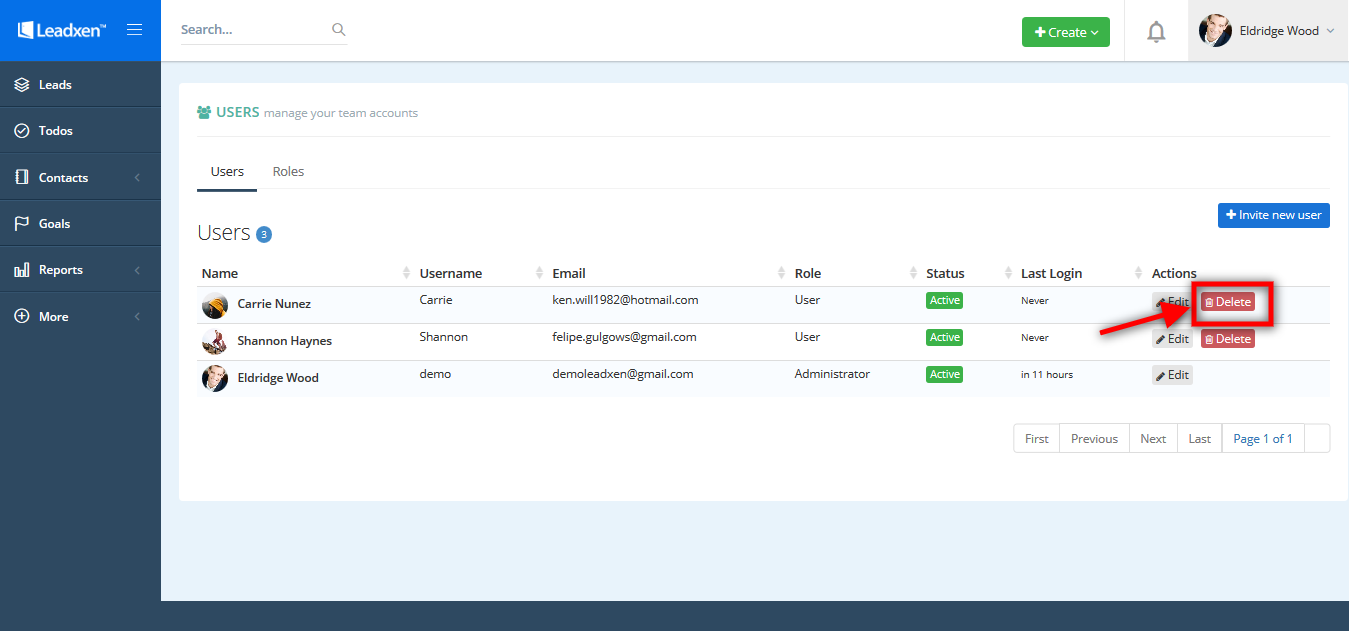The width and height of the screenshot is (1349, 631).
Task: Delete the Carrie Nunez user
Action: tap(1228, 302)
